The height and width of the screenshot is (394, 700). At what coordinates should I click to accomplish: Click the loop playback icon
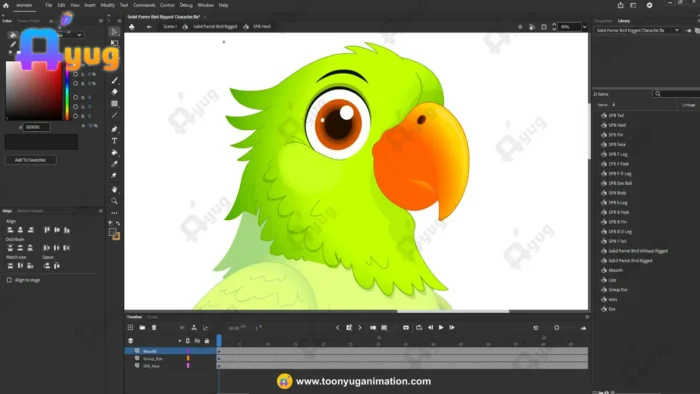coord(419,328)
